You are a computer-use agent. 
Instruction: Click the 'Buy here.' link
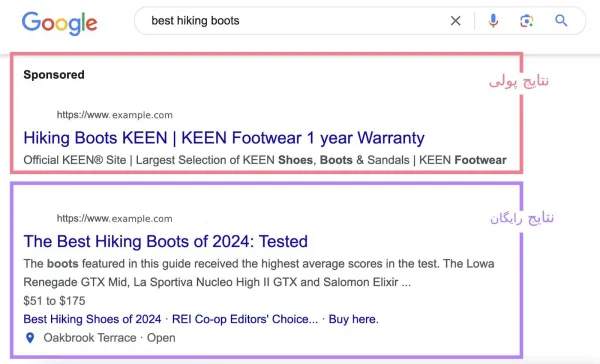coord(354,319)
